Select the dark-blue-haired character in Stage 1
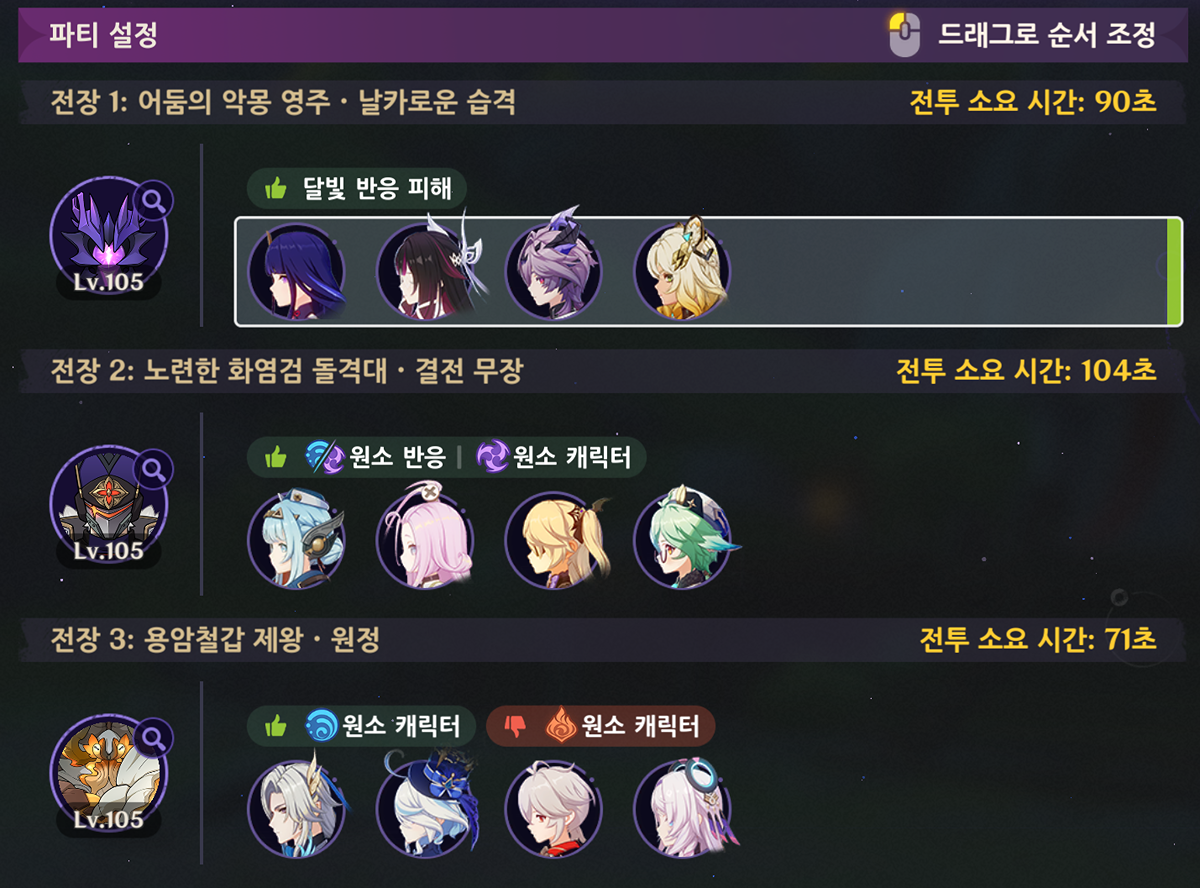Image resolution: width=1200 pixels, height=888 pixels. click(296, 271)
